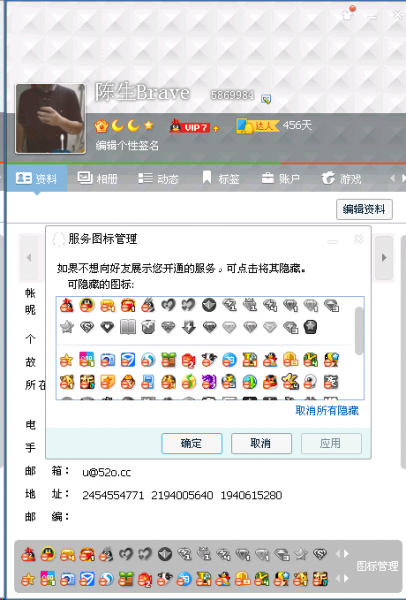406x600 pixels.
Task: Click the 编辑资料 button
Action: [364, 209]
